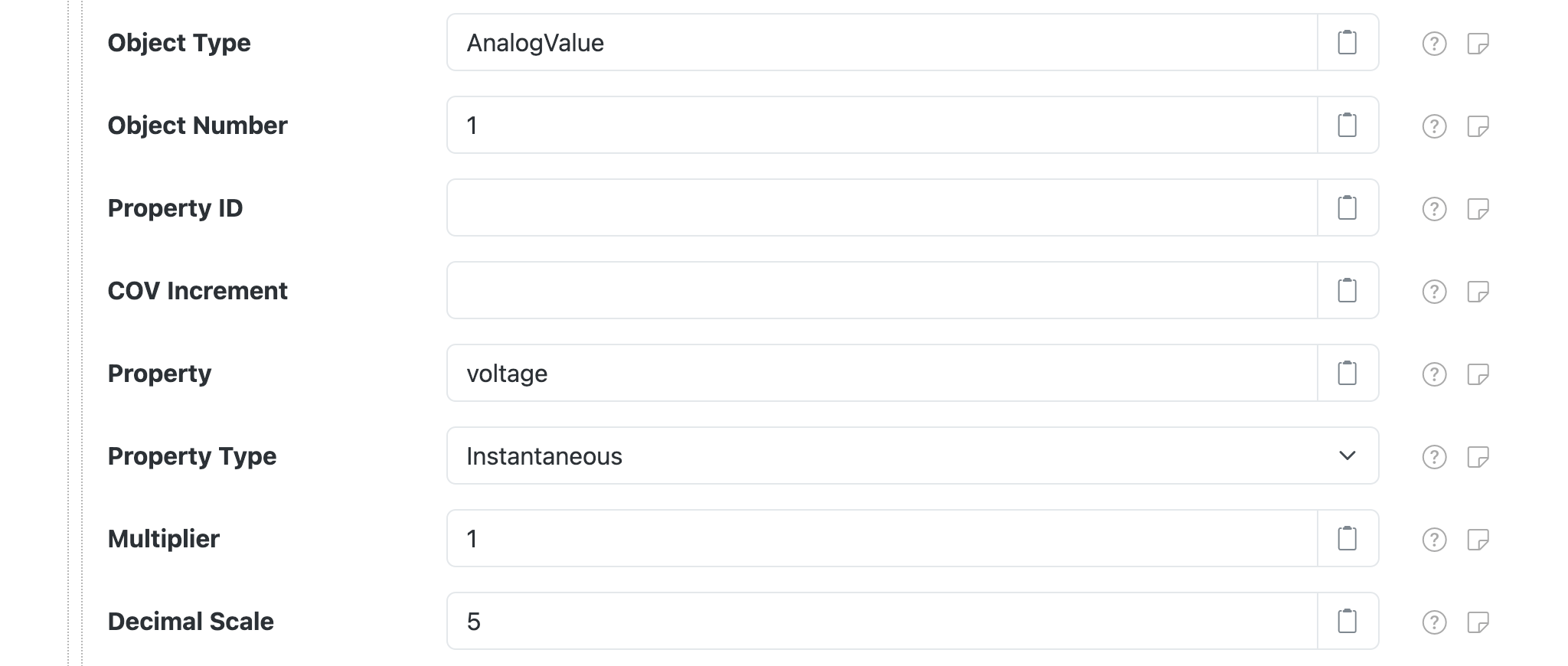Copy the Property field voltage value
This screenshot has height=666, width=1568.
pyautogui.click(x=1347, y=373)
